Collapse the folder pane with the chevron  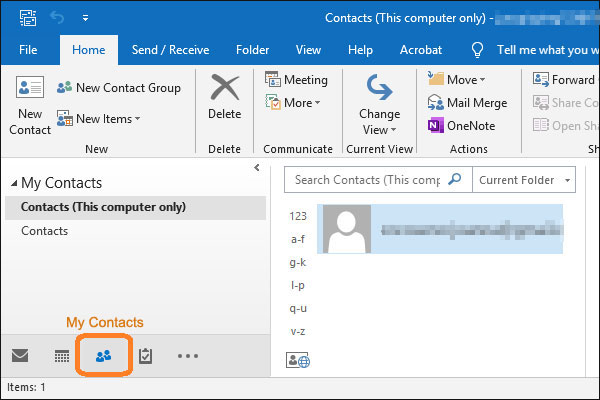[257, 168]
